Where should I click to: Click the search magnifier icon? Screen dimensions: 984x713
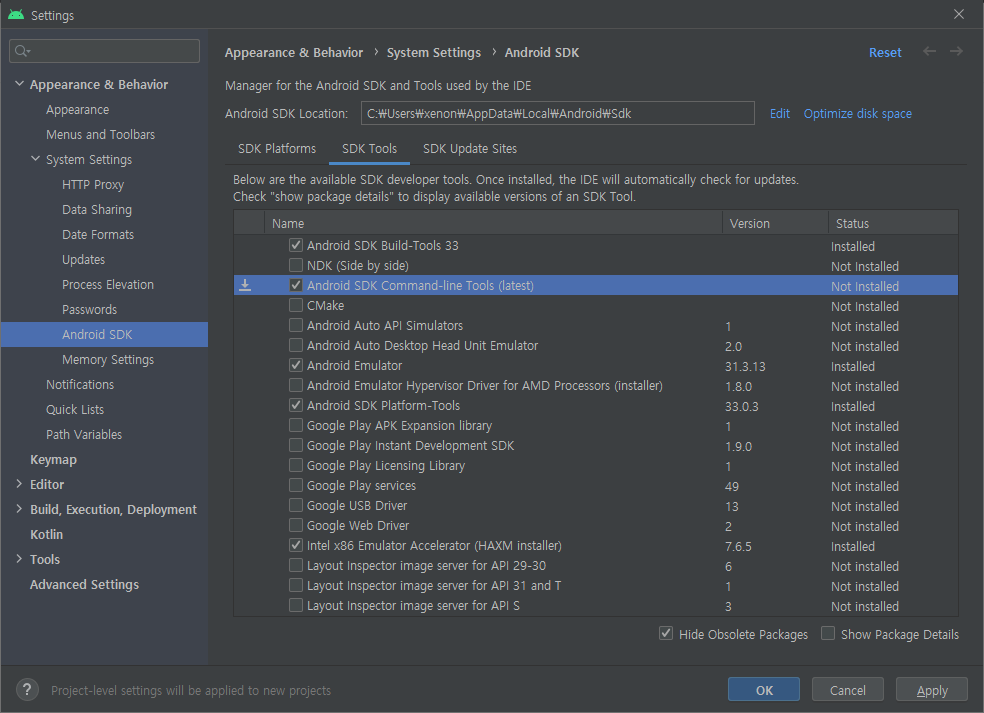pyautogui.click(x=22, y=51)
